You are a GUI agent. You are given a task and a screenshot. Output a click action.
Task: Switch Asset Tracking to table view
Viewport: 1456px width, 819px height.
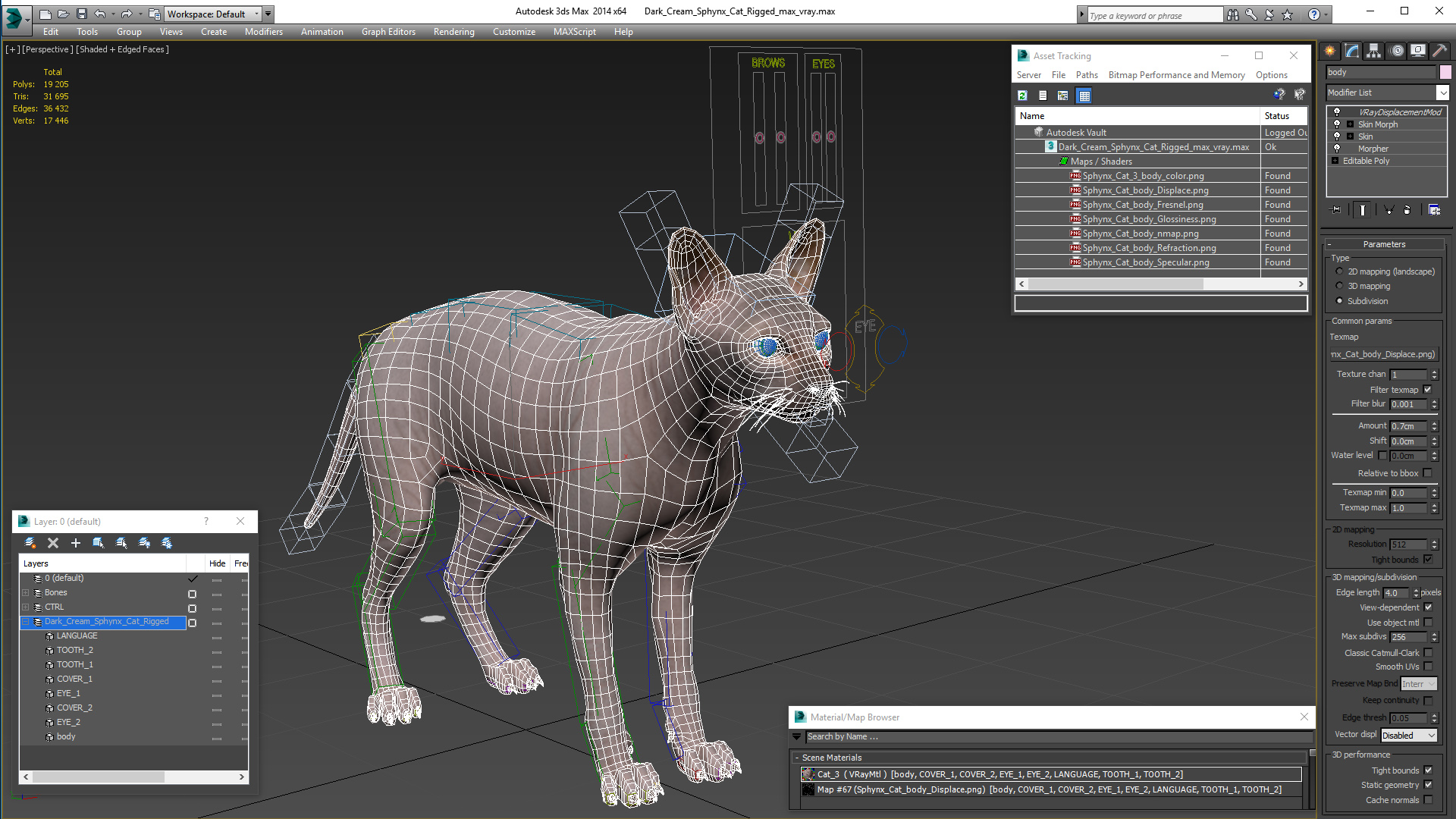[1084, 96]
